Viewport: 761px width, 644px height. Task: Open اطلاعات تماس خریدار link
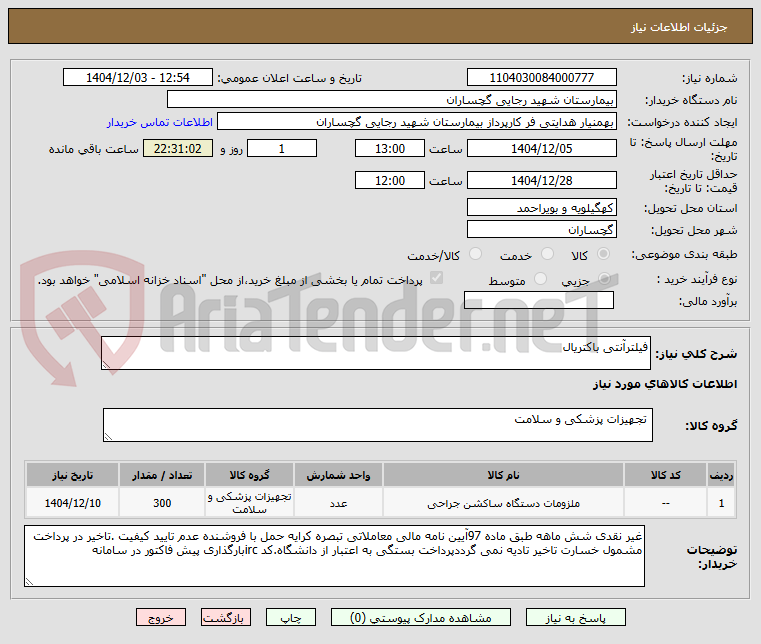pyautogui.click(x=160, y=122)
